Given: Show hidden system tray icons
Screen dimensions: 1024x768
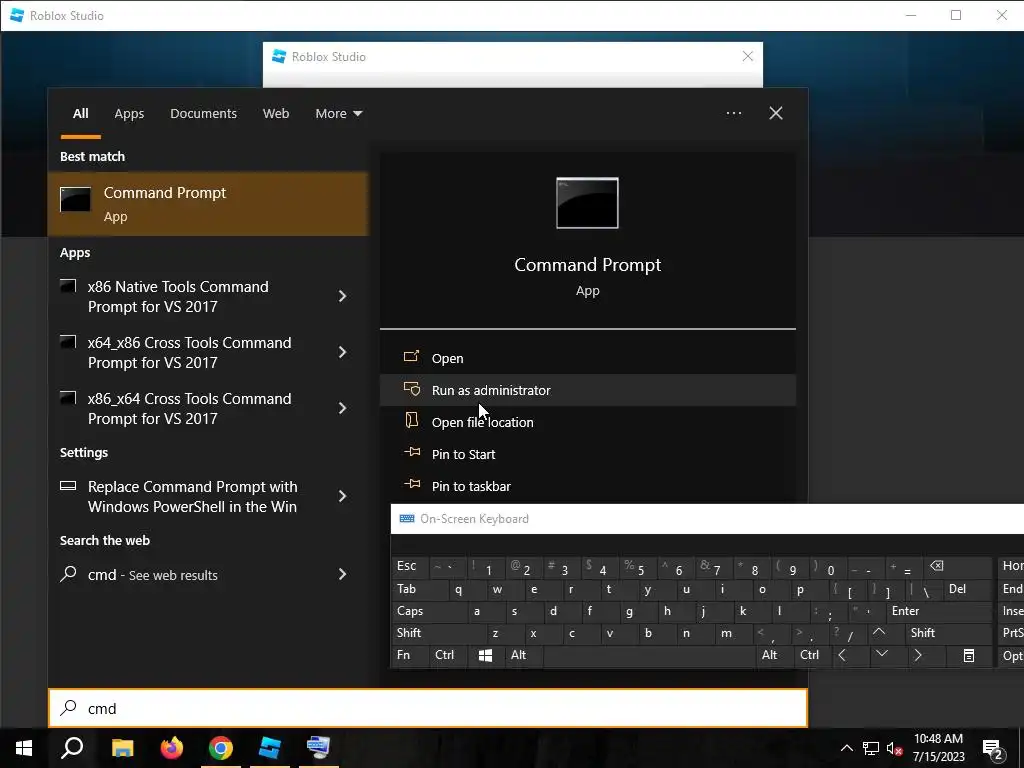Looking at the screenshot, I should tap(846, 748).
